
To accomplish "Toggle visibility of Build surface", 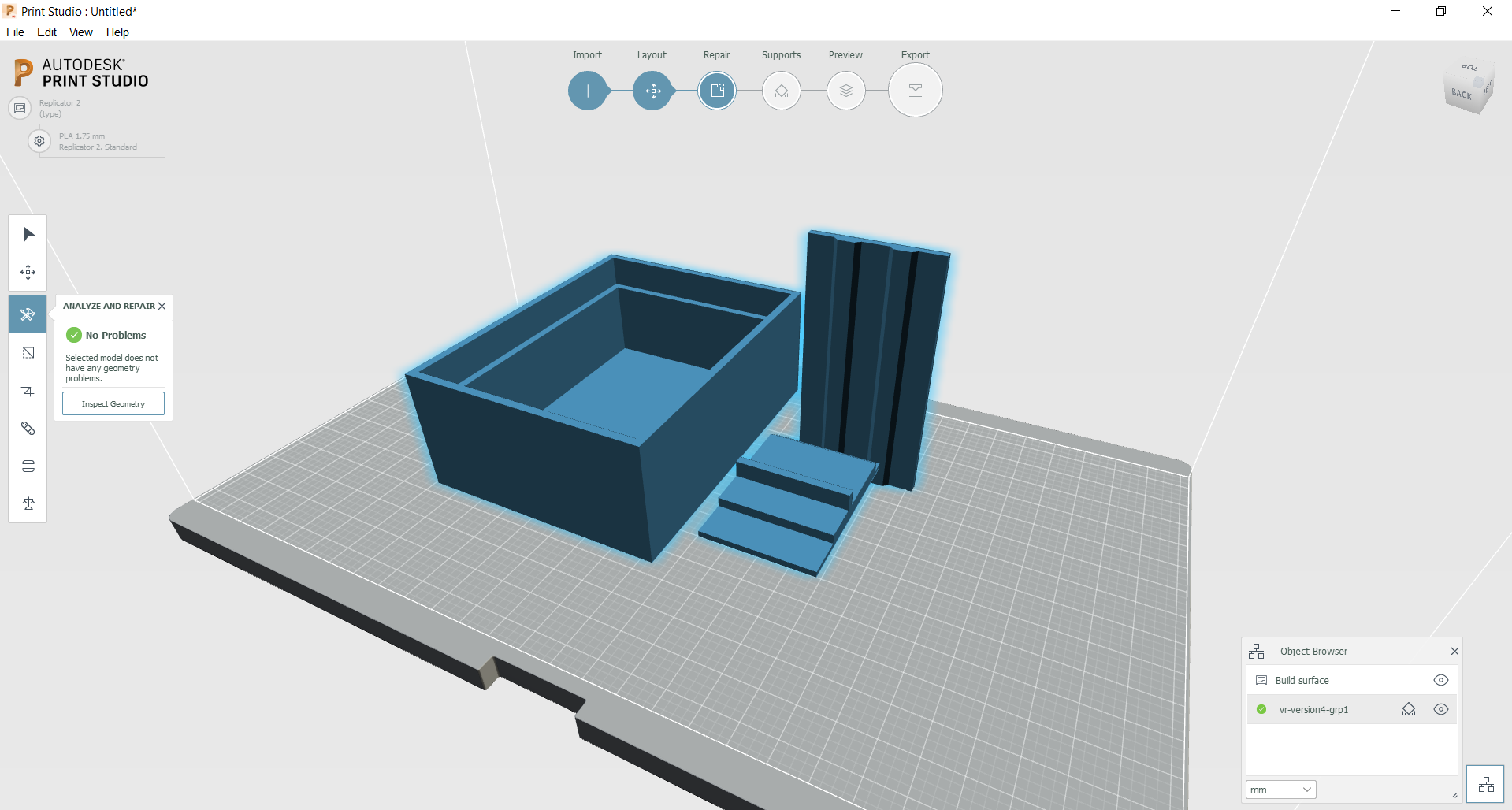I will click(x=1441, y=679).
